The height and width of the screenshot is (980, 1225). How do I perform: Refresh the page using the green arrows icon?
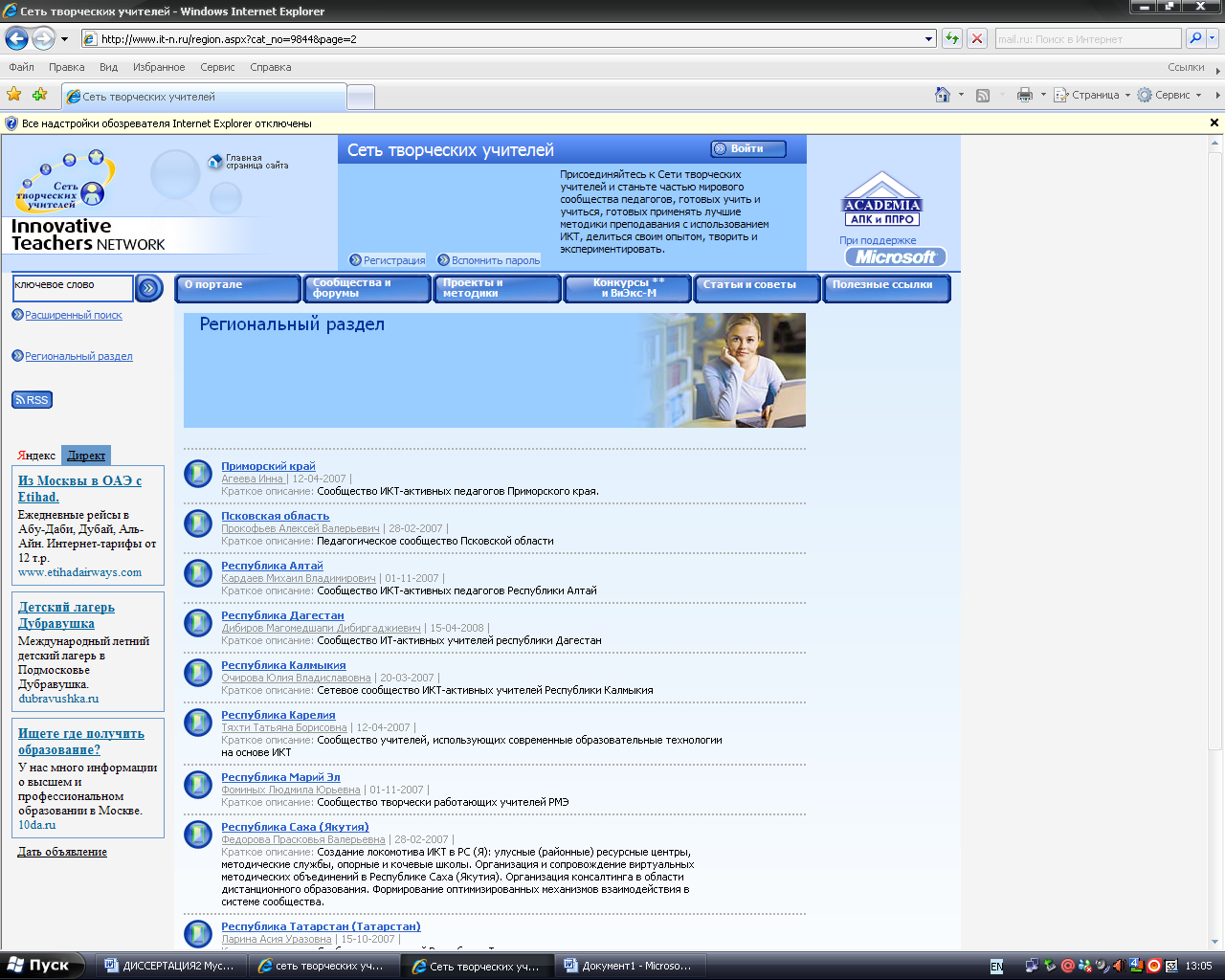[951, 38]
